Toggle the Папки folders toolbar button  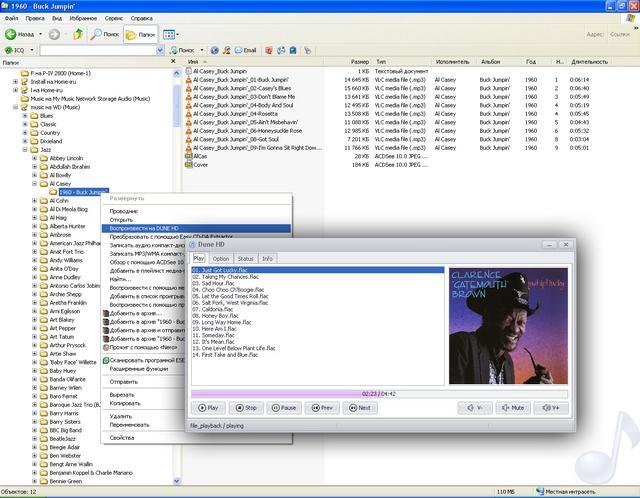pos(141,33)
